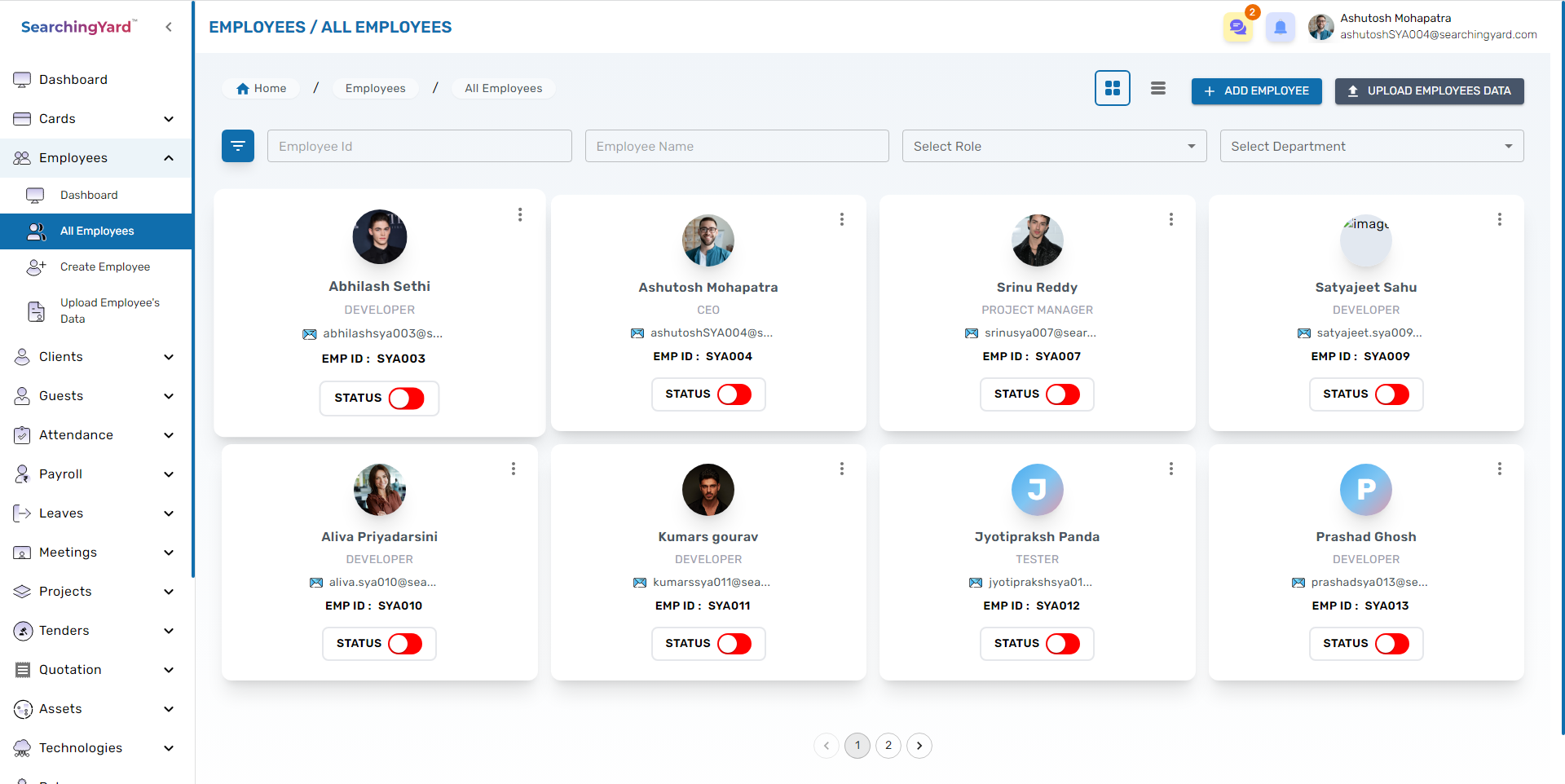Open the Select Department dropdown
This screenshot has width=1565, height=784.
pyautogui.click(x=1371, y=146)
